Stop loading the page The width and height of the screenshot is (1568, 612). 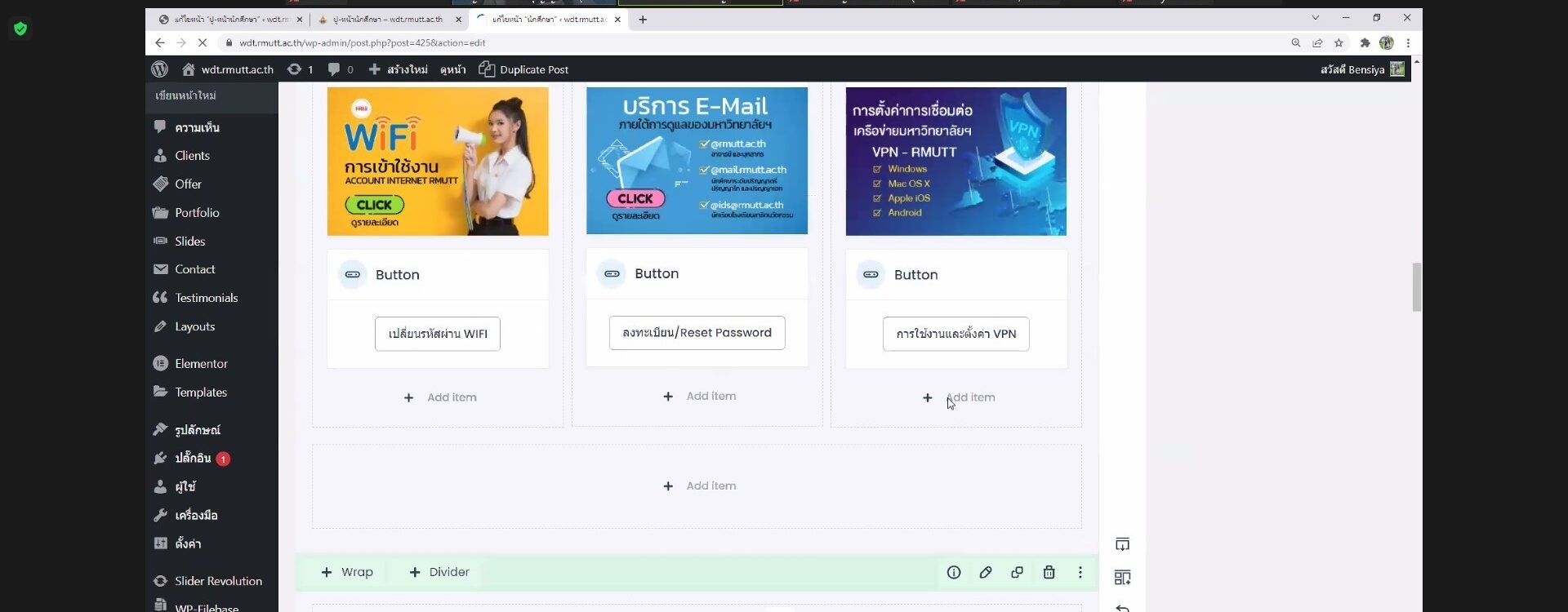(202, 42)
